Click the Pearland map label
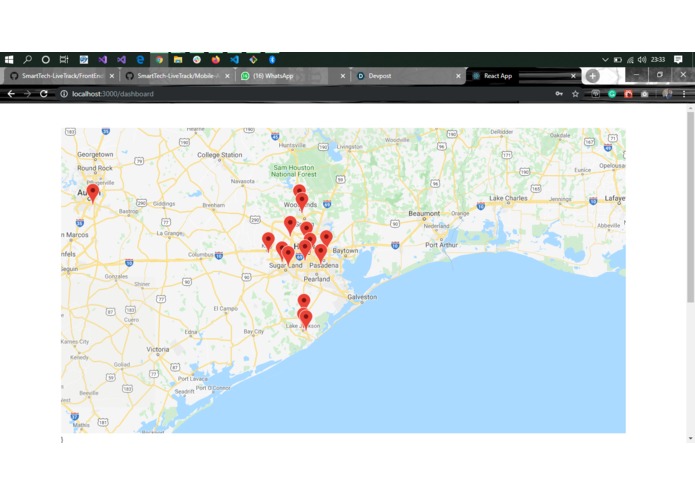Screen dimensions: 695x494 (316, 279)
